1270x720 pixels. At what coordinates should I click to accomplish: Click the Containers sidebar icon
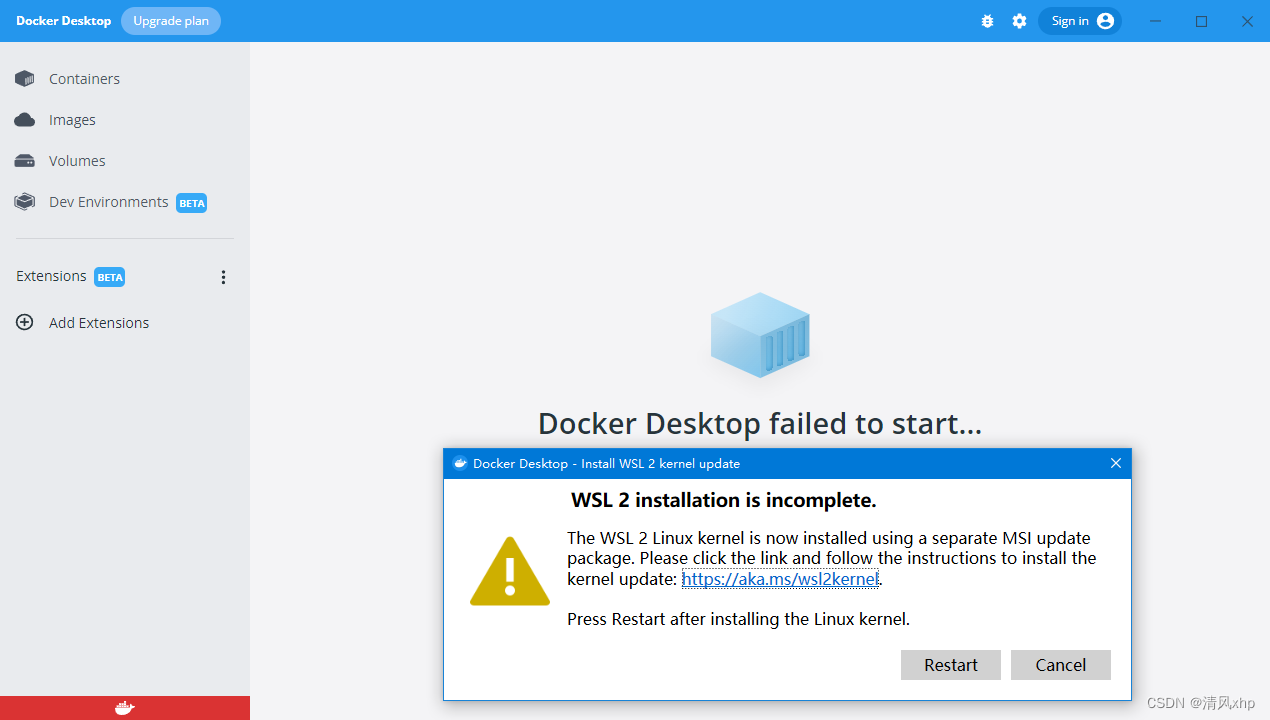tap(24, 79)
